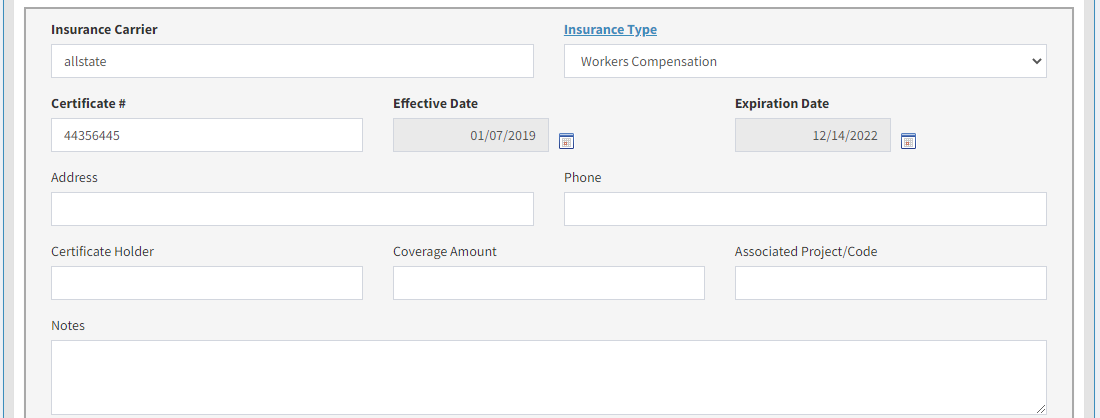The height and width of the screenshot is (418, 1100).
Task: Click the Phone label
Action: tap(583, 177)
